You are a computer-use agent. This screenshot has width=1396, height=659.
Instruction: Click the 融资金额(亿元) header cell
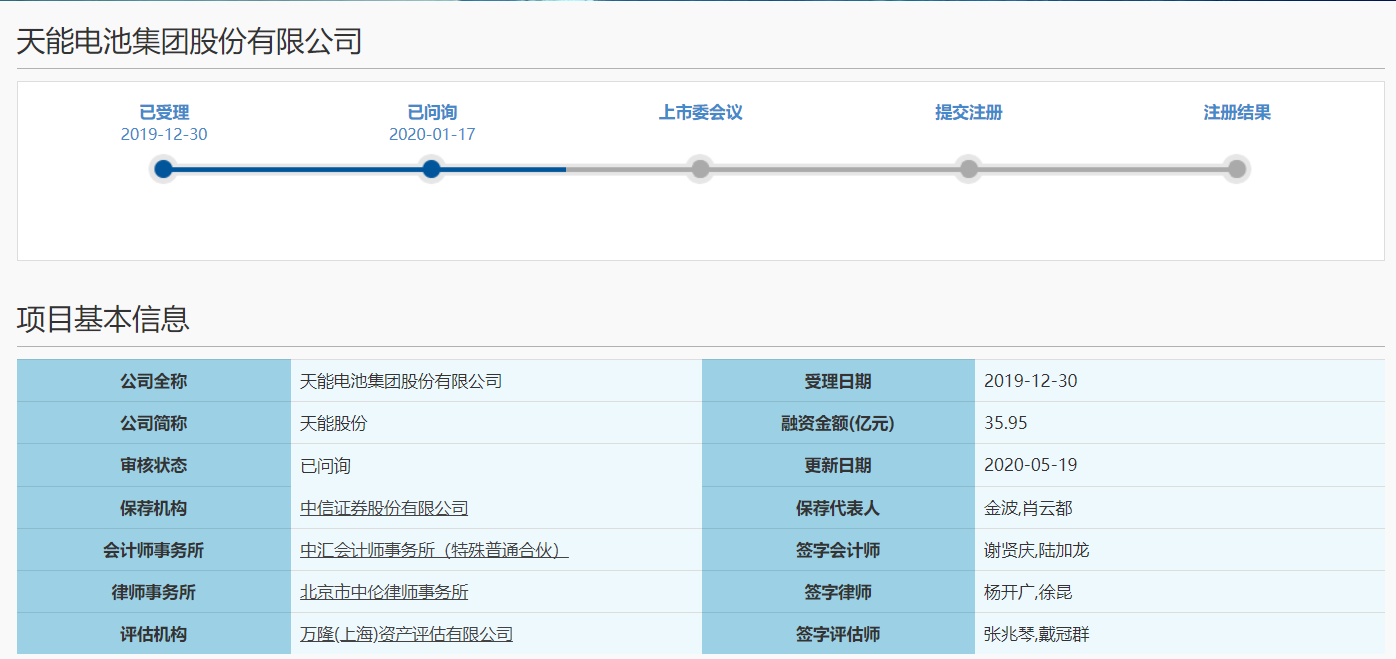click(838, 423)
